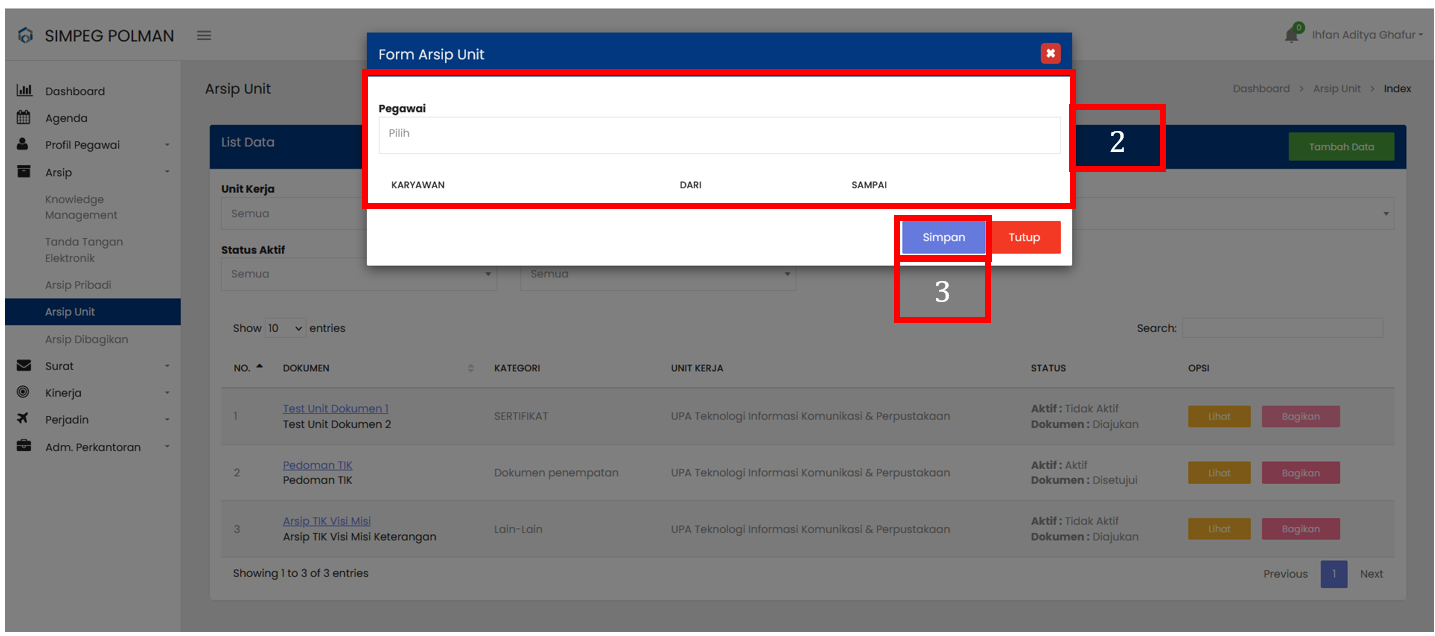
Task: Close the Form Arsip Unit dialog
Action: (1050, 54)
